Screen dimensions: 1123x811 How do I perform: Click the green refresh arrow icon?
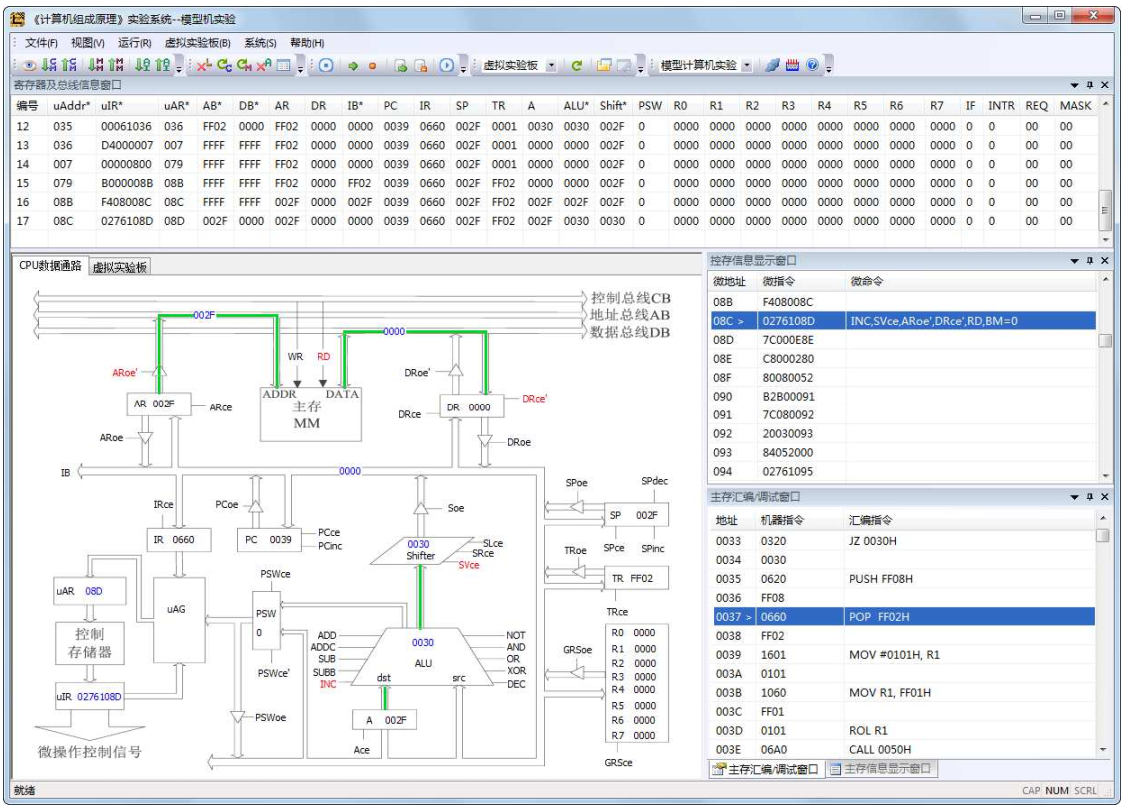pos(576,65)
